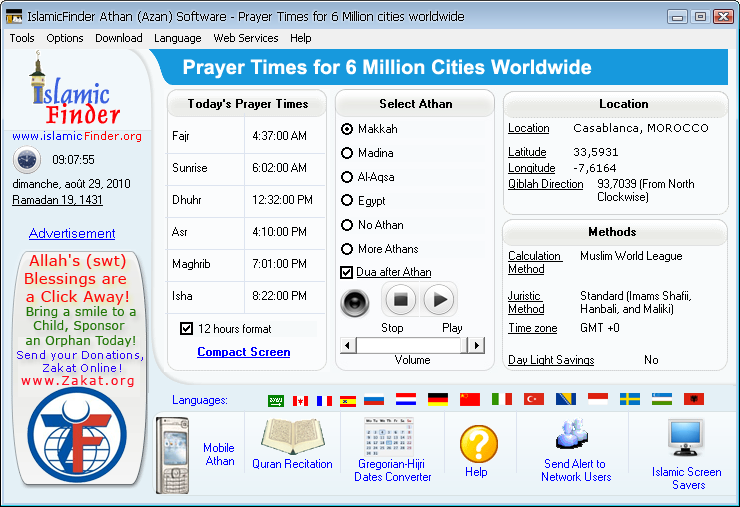Choose the Turkish flag language

(534, 399)
